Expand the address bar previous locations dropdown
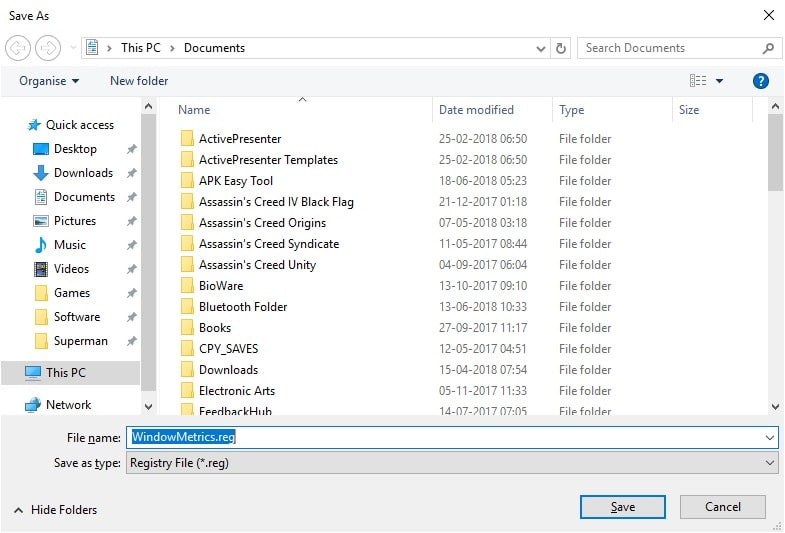 tap(541, 49)
